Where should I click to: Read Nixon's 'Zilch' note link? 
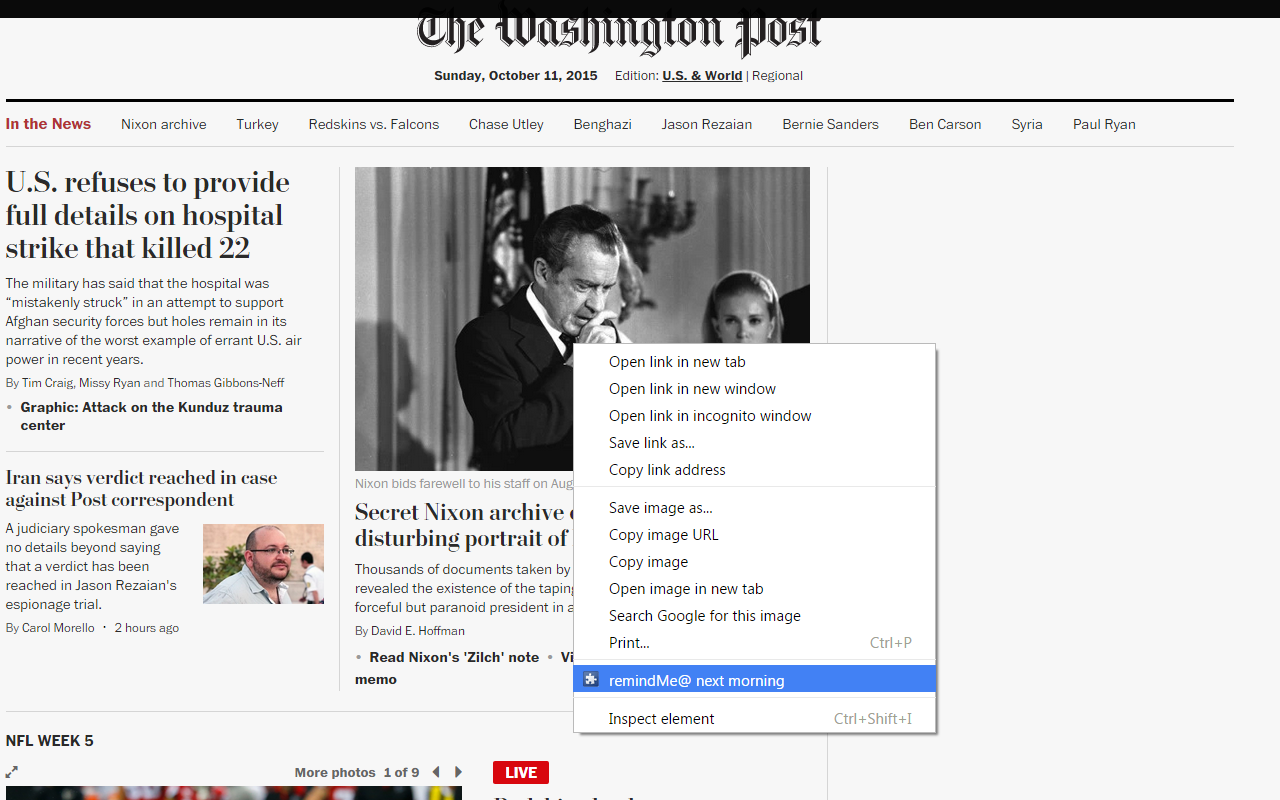pos(454,657)
